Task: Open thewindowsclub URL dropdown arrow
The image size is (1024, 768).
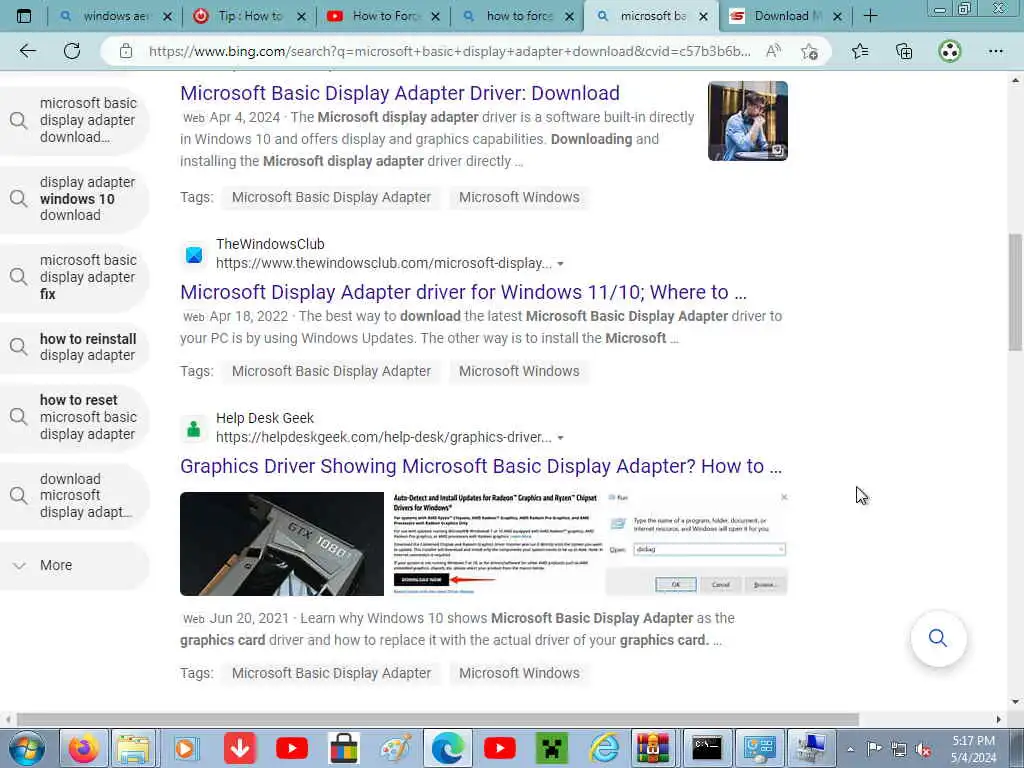Action: [x=560, y=264]
